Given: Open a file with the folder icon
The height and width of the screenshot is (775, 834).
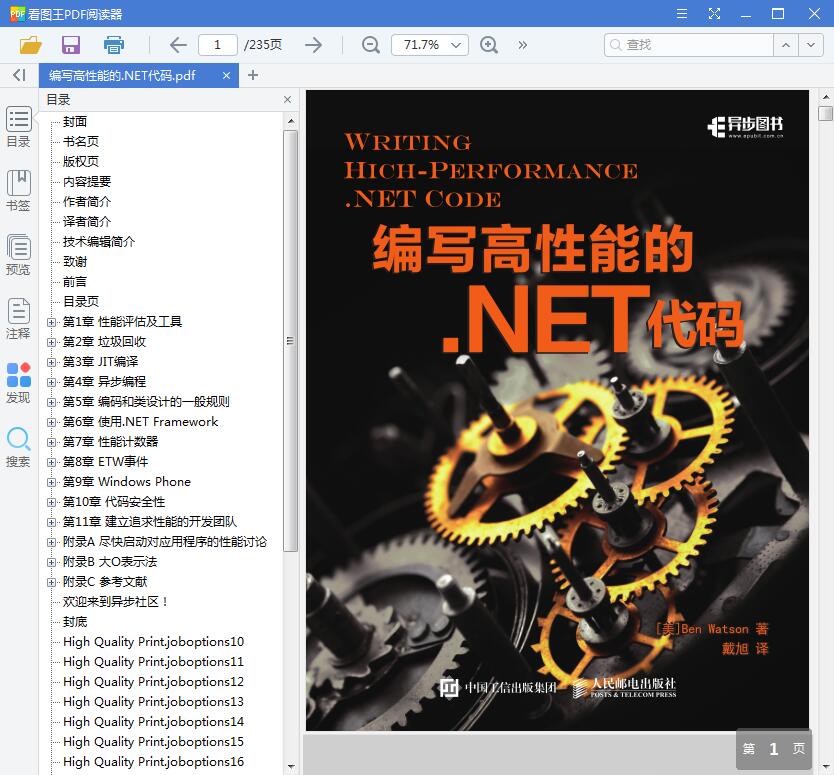Looking at the screenshot, I should (x=30, y=45).
